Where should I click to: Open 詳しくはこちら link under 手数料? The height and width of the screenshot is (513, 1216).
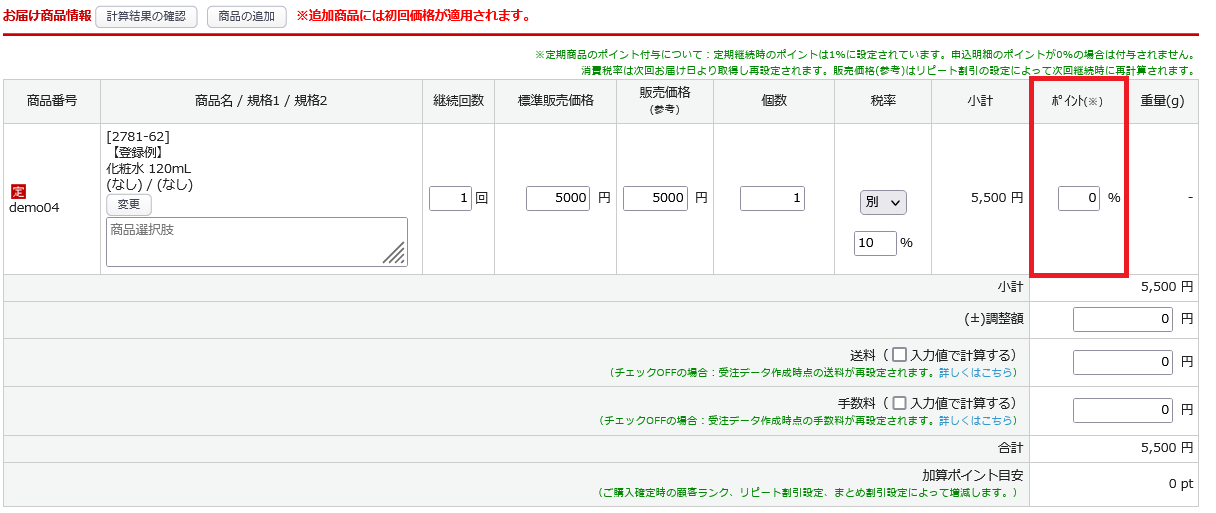click(x=977, y=421)
